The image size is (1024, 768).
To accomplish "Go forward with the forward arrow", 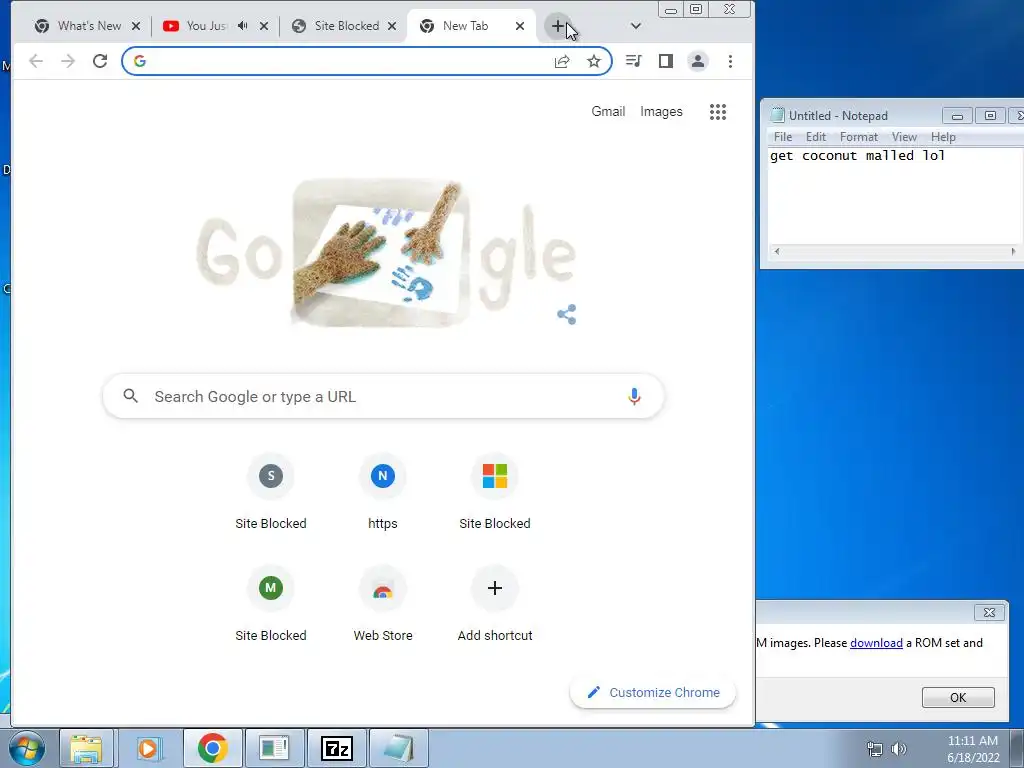I will [68, 61].
